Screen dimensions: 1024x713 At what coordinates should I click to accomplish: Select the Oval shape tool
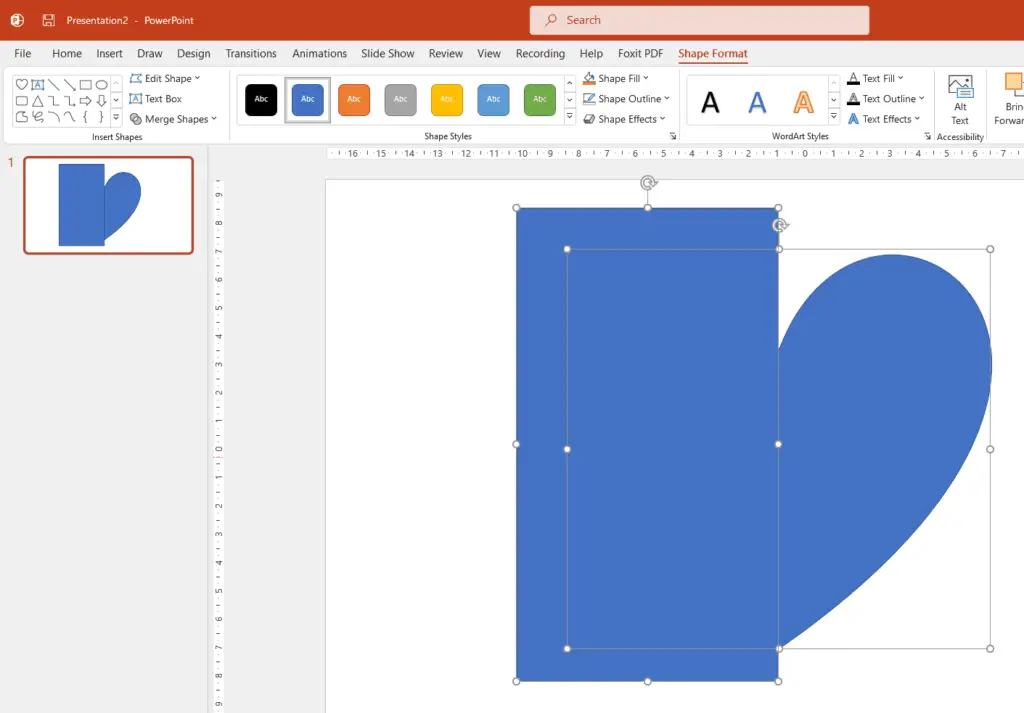click(100, 84)
